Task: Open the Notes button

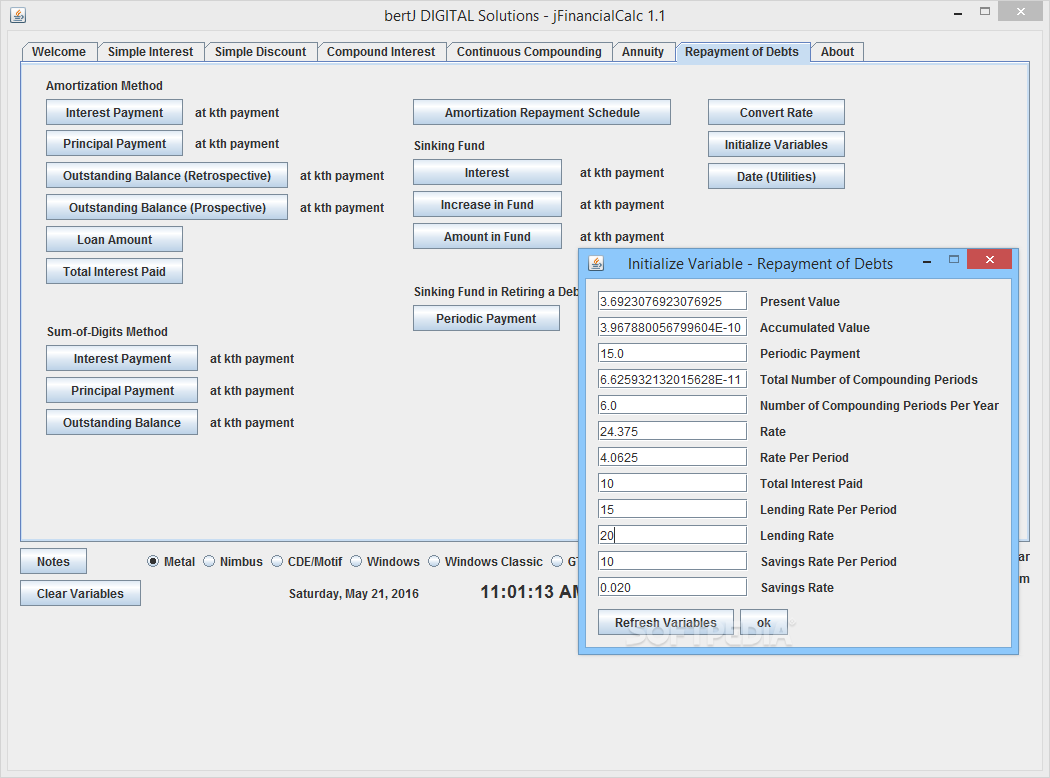Action: coord(54,562)
